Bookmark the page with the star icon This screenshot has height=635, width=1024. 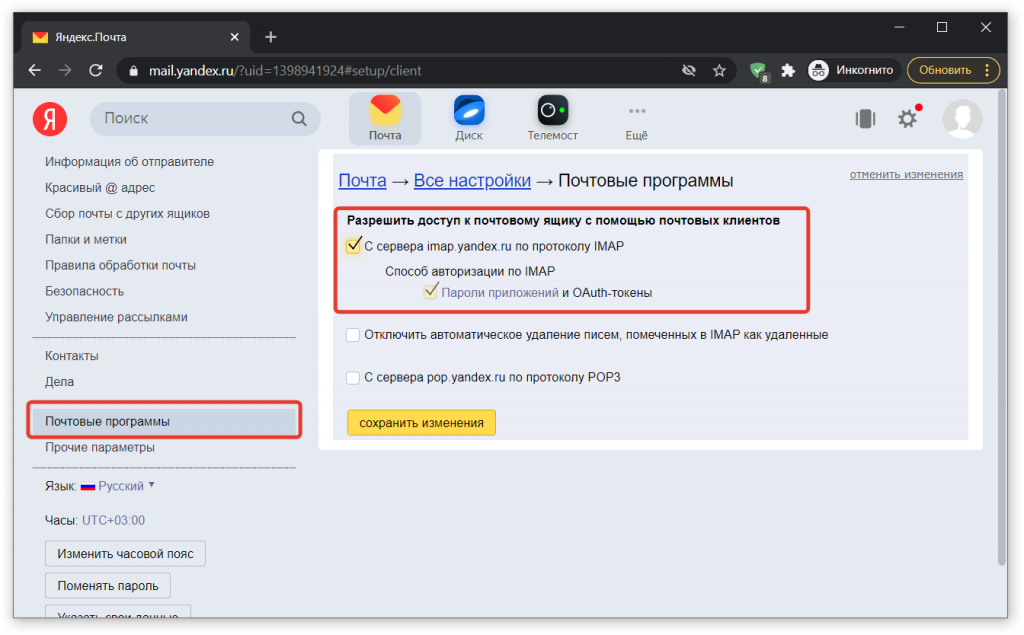click(x=719, y=70)
